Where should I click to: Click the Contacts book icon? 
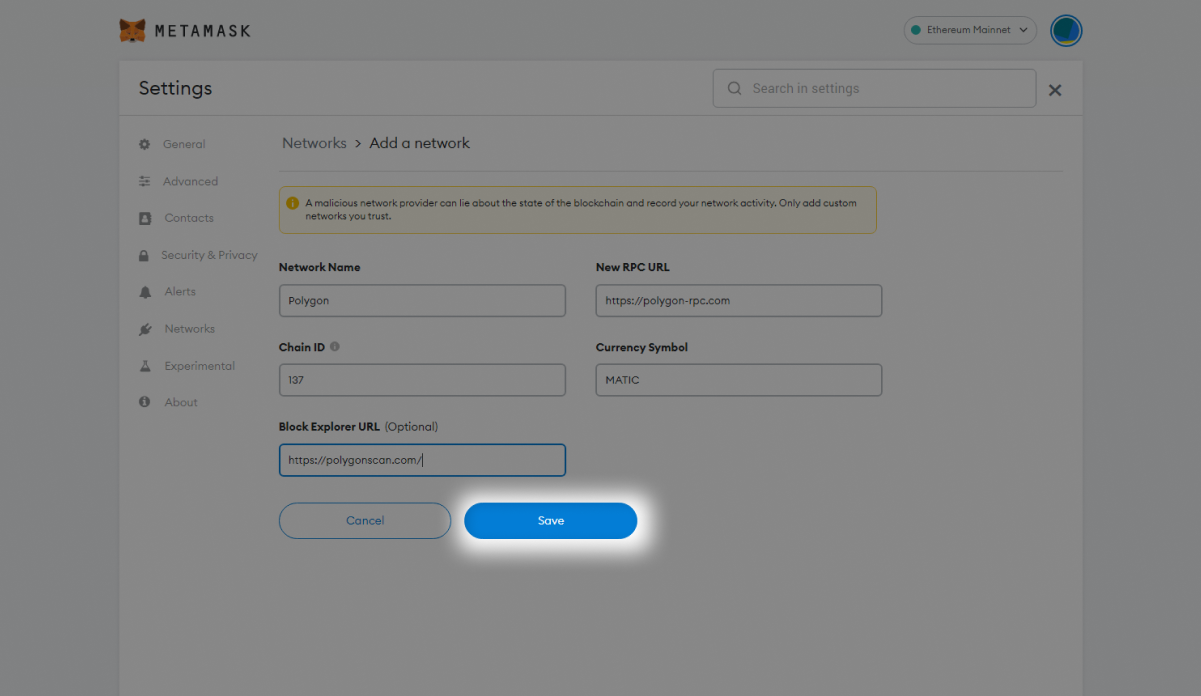point(144,218)
